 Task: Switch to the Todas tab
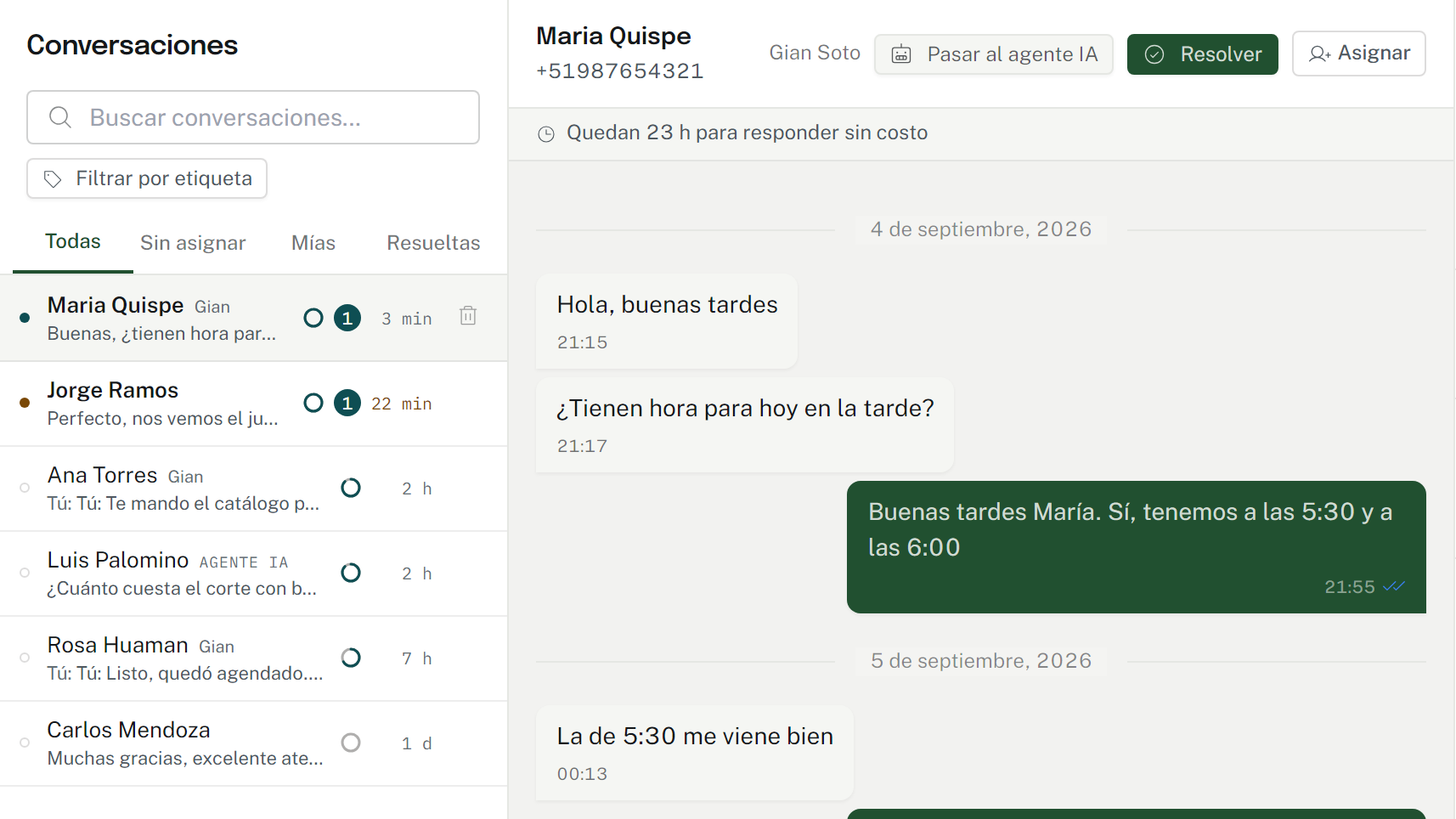click(x=73, y=241)
